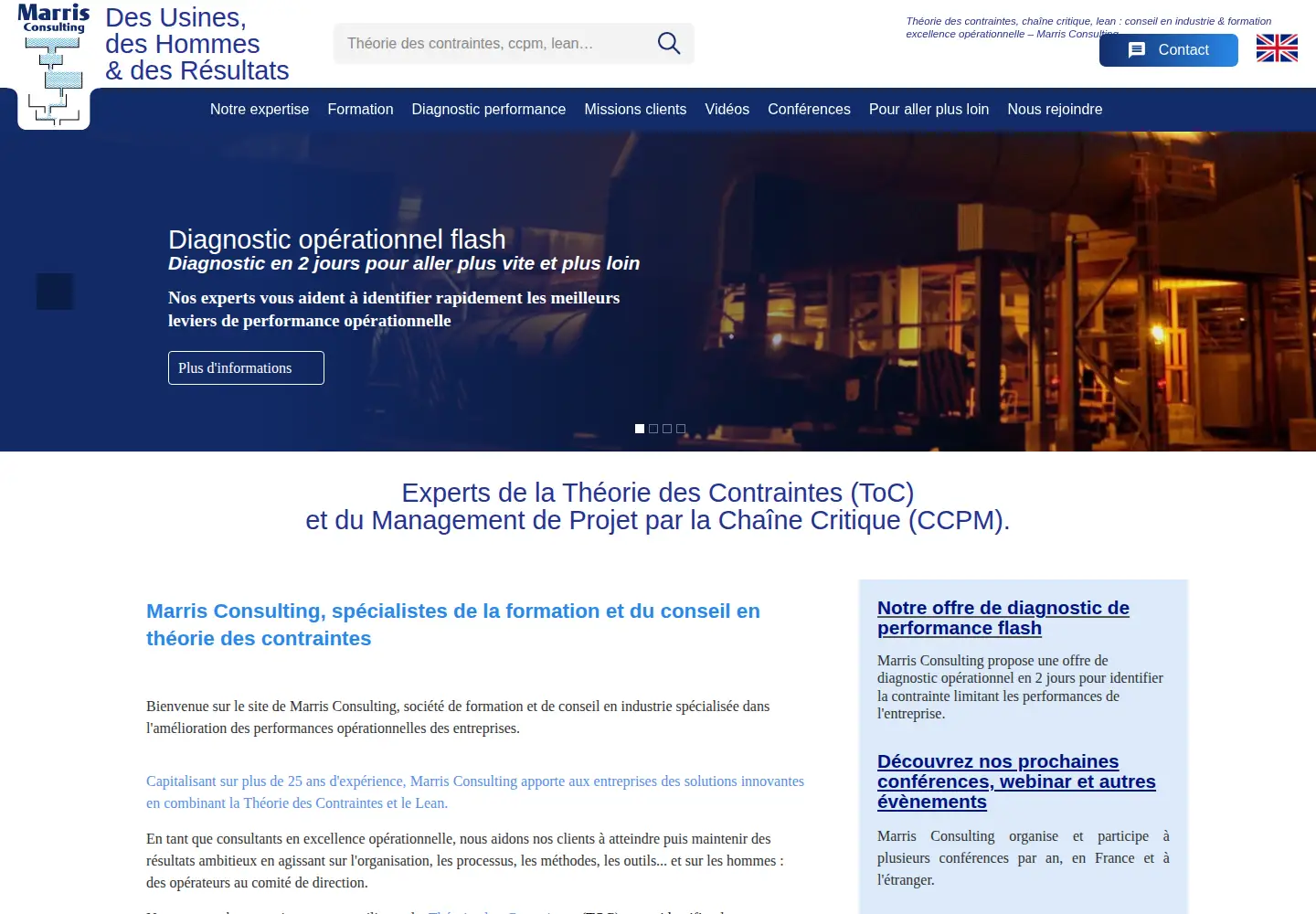This screenshot has width=1316, height=914.
Task: Select "Missions clients" in the navigation bar
Action: [635, 110]
